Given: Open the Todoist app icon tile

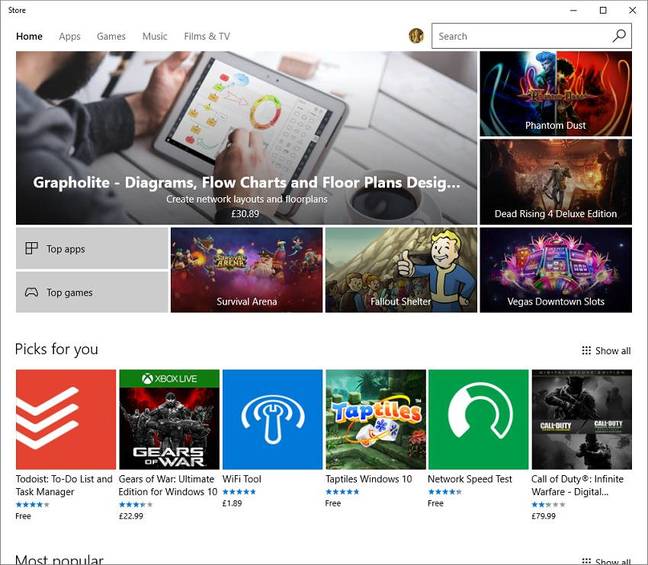Looking at the screenshot, I should (66, 419).
